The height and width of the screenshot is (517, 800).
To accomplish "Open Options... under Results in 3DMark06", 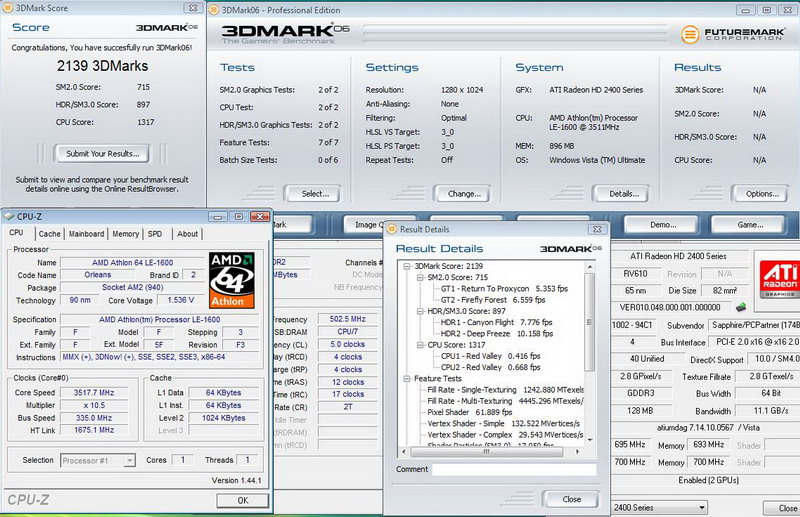I will [x=762, y=194].
